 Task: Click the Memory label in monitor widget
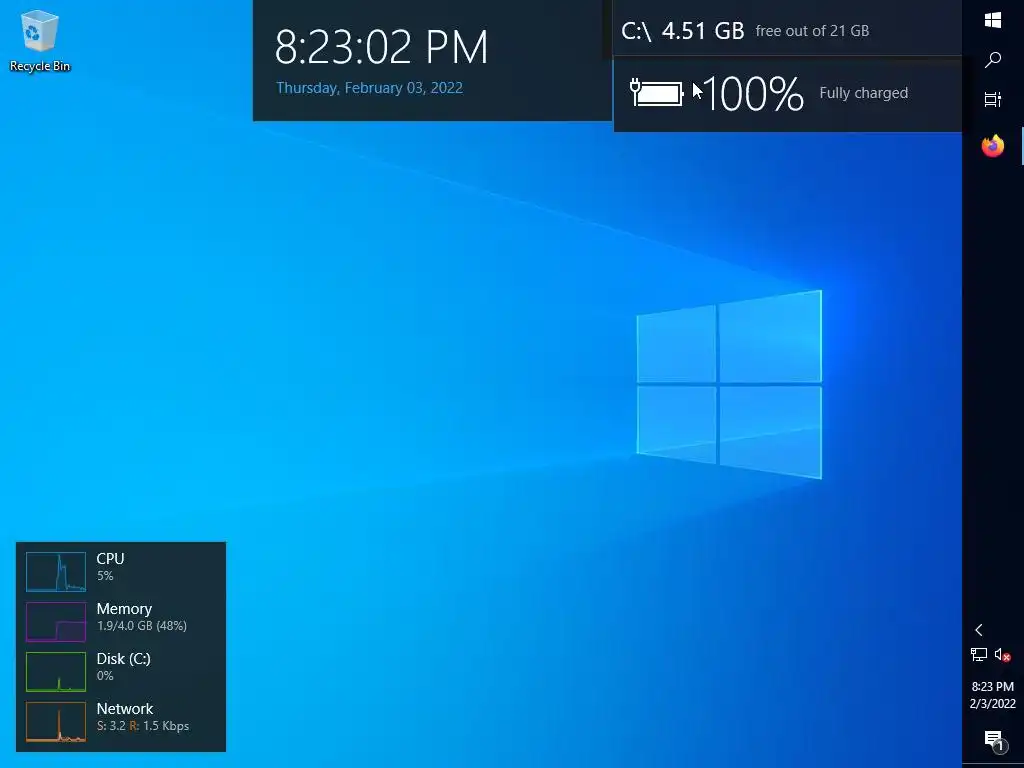(x=124, y=609)
